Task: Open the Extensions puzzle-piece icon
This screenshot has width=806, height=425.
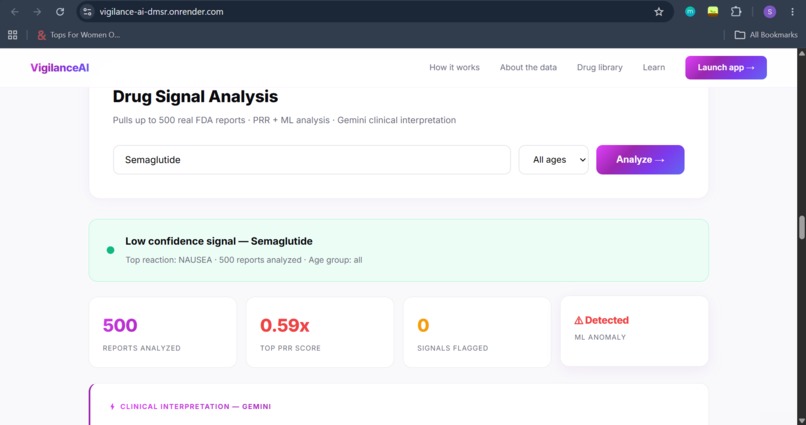Action: tap(736, 12)
